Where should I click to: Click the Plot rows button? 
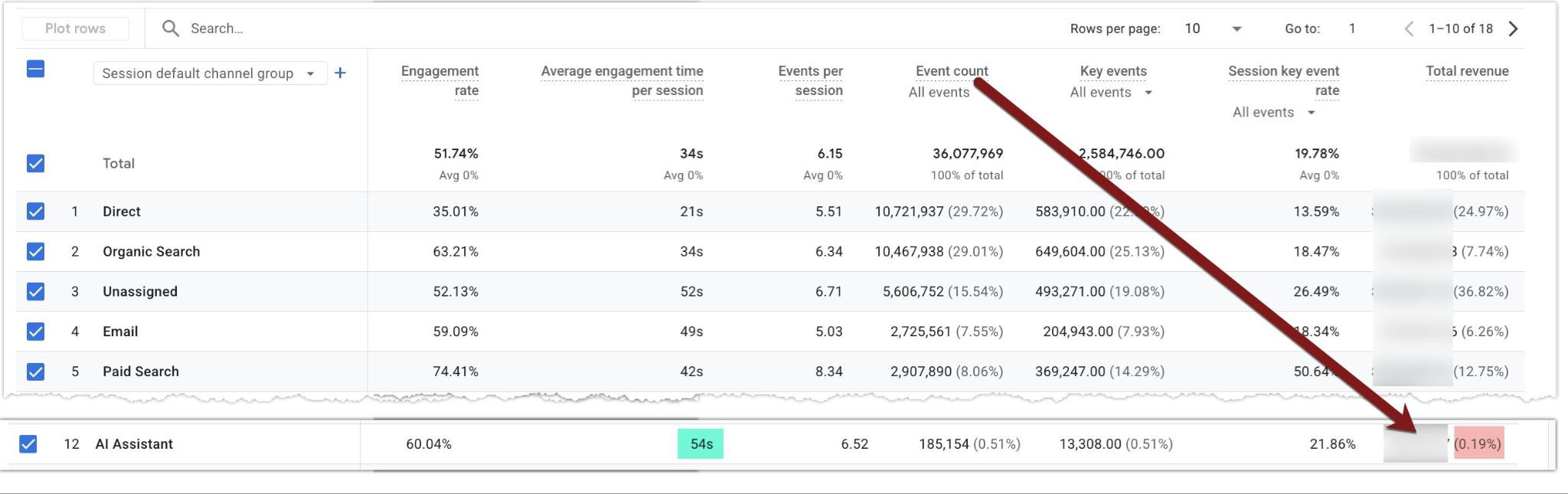click(75, 28)
